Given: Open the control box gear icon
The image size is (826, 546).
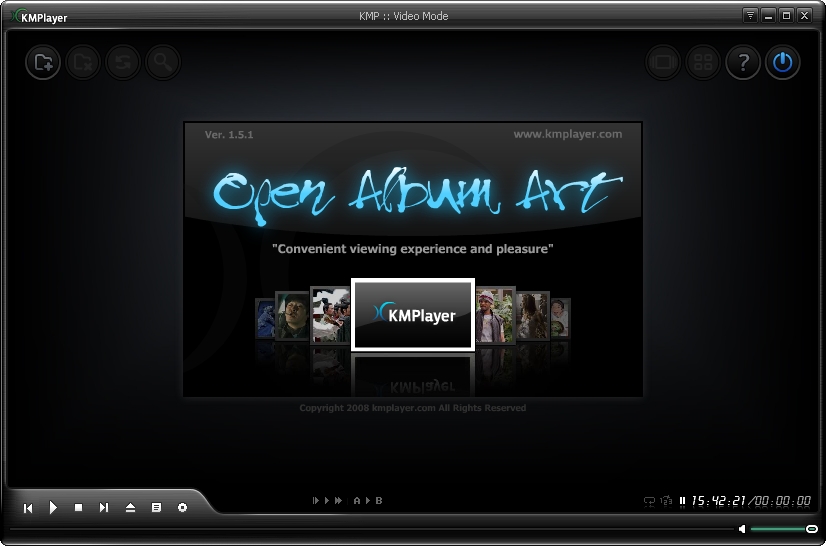Looking at the screenshot, I should coord(182,508).
